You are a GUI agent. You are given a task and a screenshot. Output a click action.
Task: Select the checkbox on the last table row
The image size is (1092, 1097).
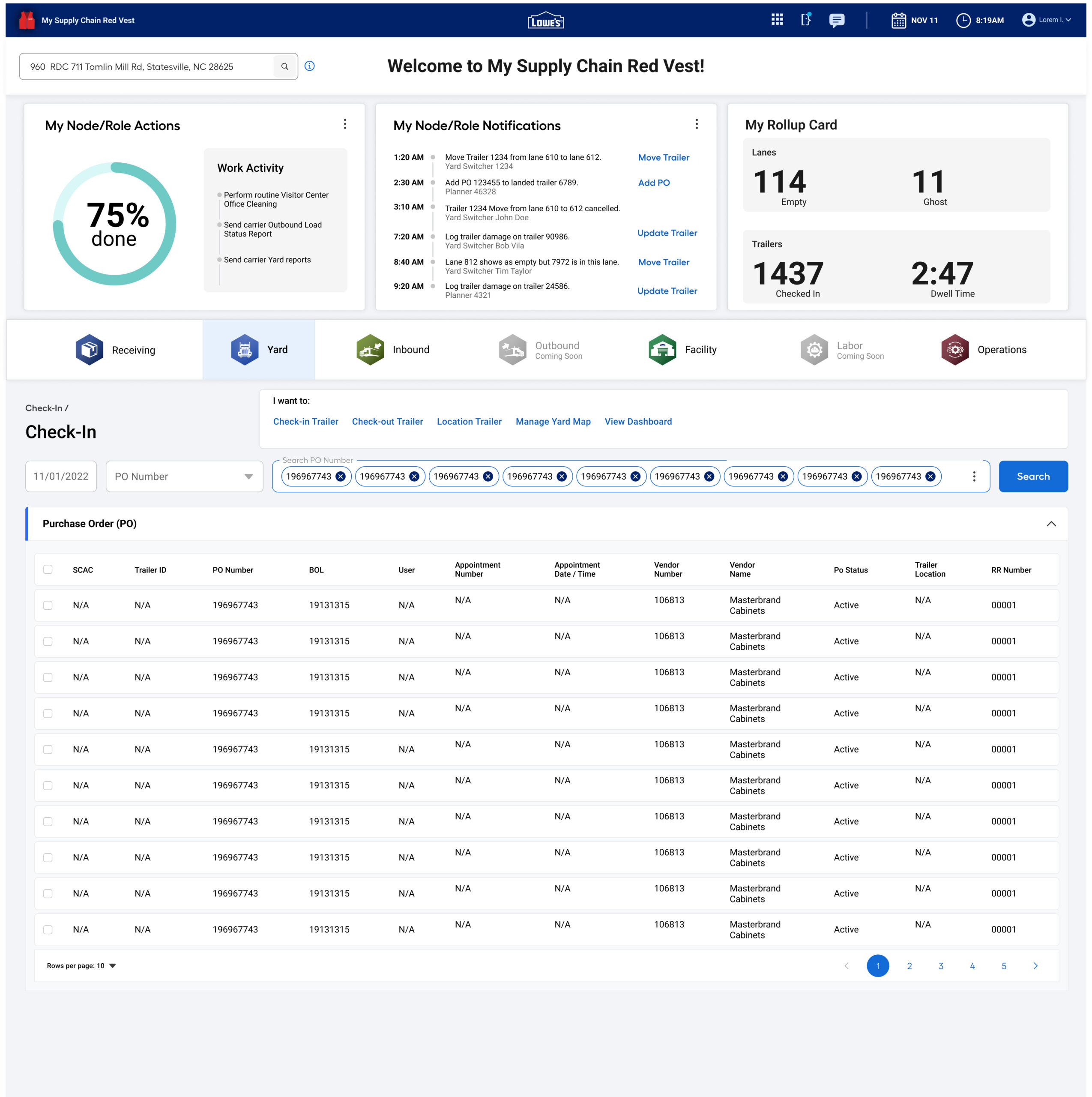pos(48,929)
